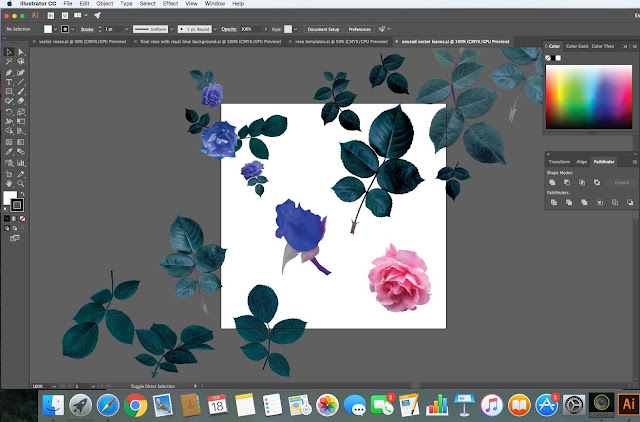Viewport: 640px width, 422px height.
Task: Activate the Blend tool
Action: [21, 152]
